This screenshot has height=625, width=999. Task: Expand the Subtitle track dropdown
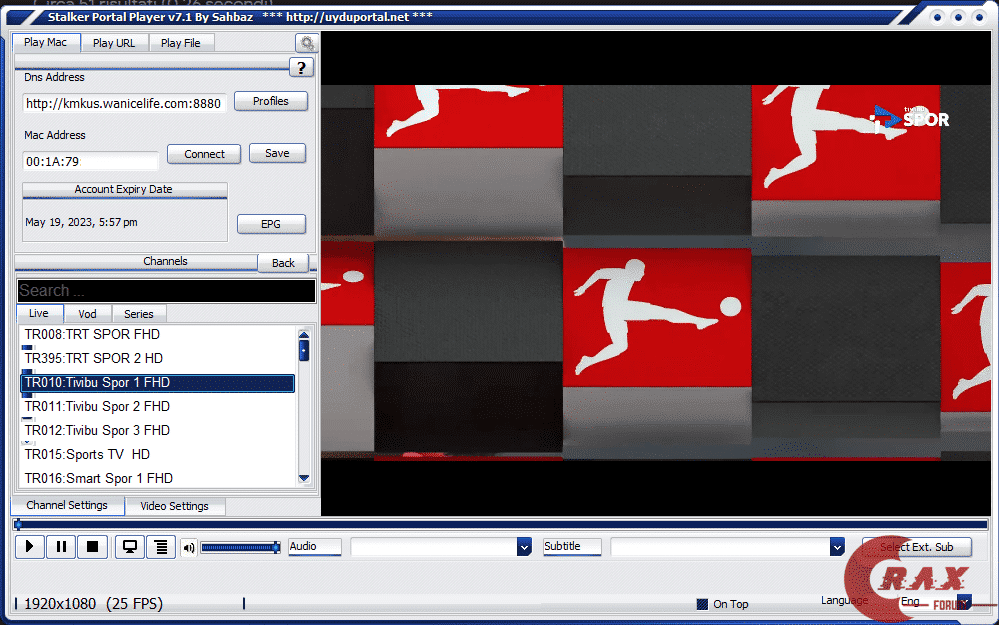[837, 547]
